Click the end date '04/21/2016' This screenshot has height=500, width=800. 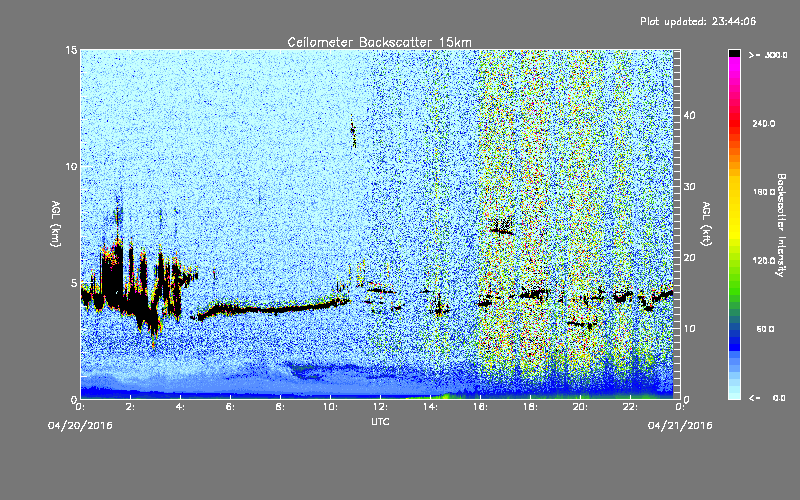coord(680,426)
